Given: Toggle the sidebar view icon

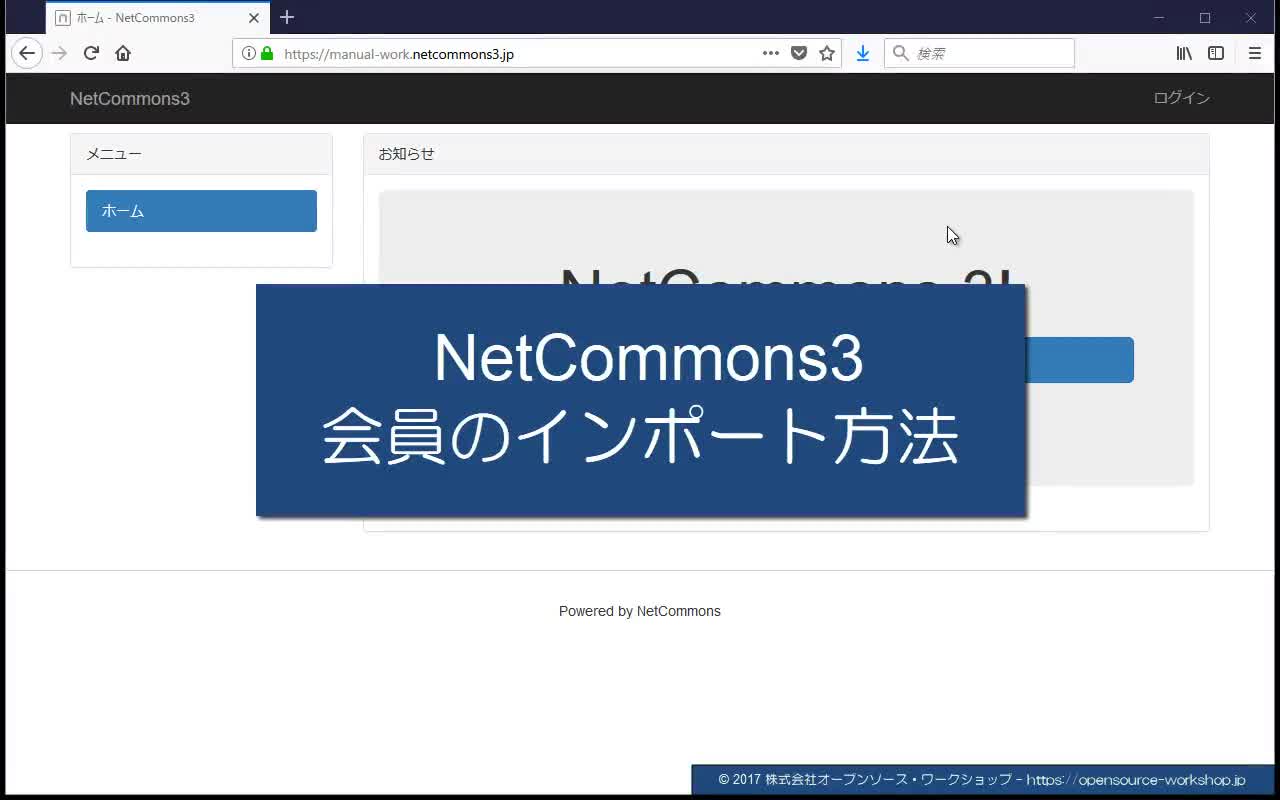Looking at the screenshot, I should click(x=1216, y=53).
